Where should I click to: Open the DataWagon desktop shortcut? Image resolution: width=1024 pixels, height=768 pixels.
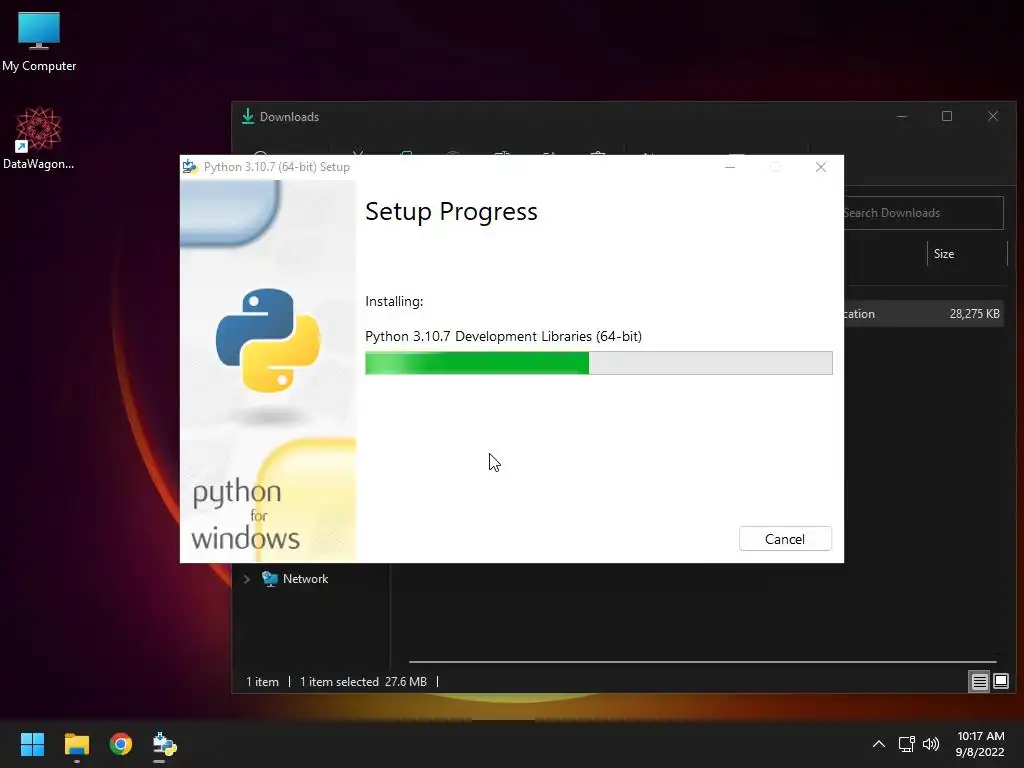coord(39,138)
